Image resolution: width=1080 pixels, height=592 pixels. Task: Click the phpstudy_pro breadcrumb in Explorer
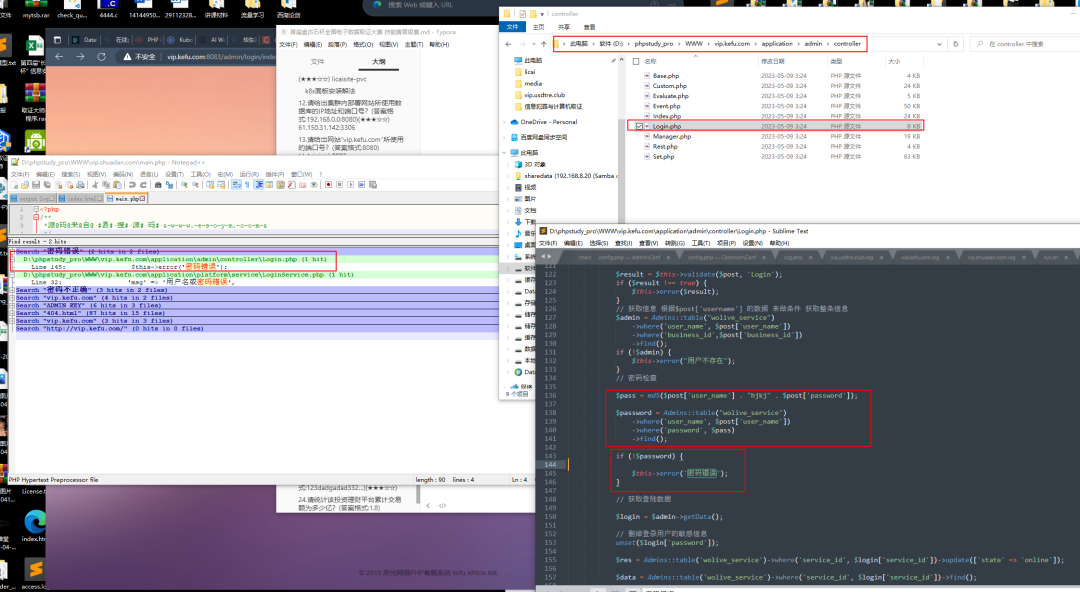pos(654,44)
